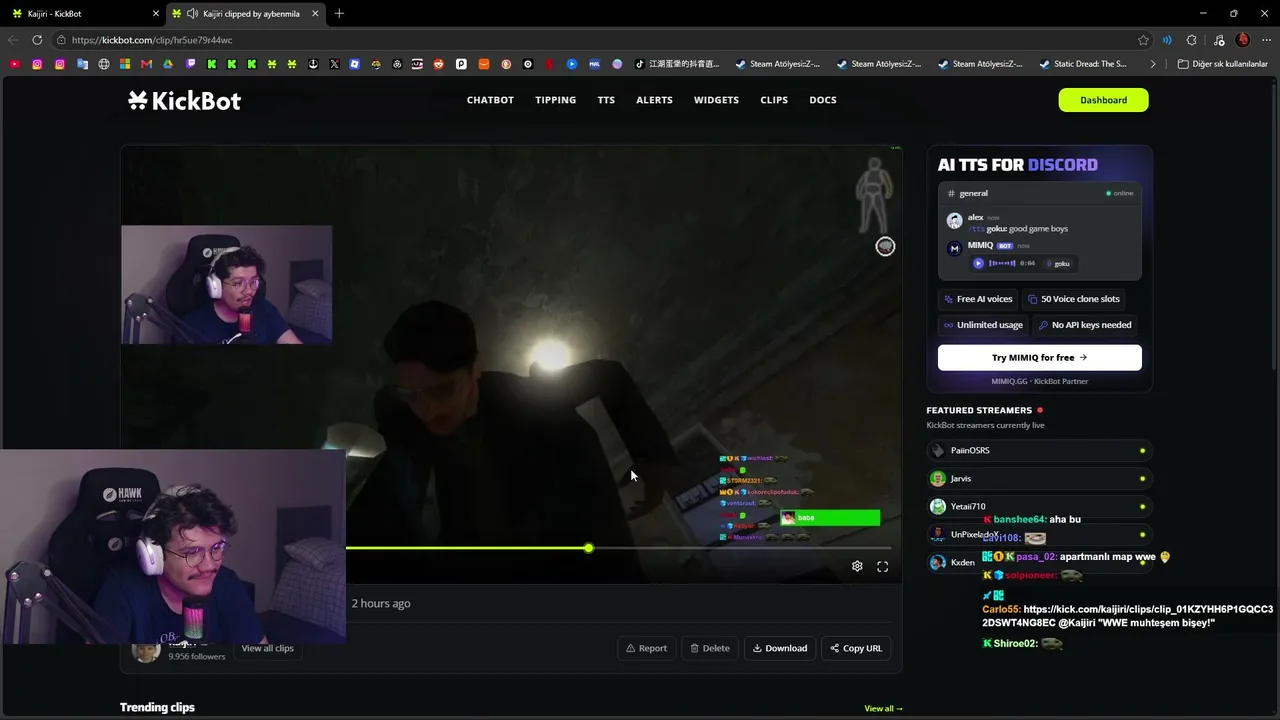Open View all trending clips link
The height and width of the screenshot is (720, 1280).
(883, 708)
